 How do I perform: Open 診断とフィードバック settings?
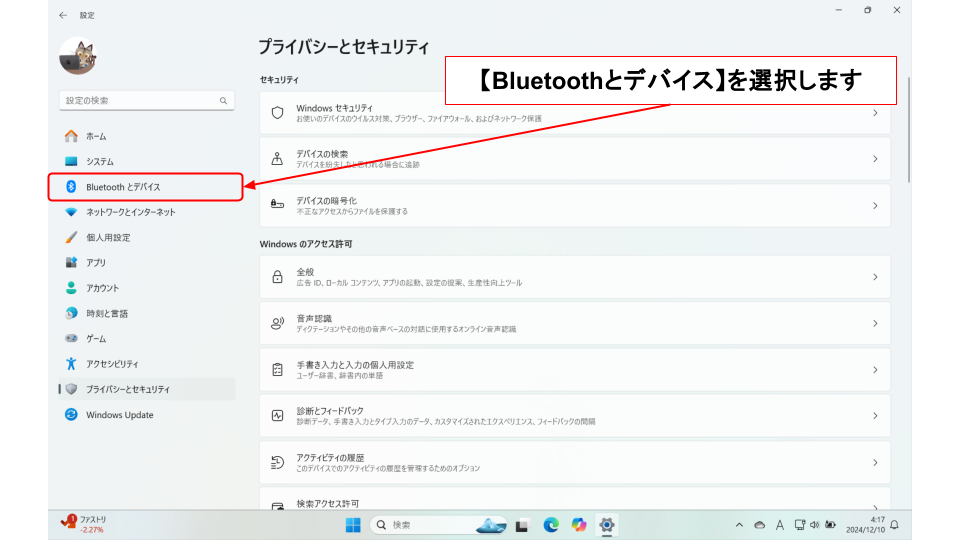(x=575, y=415)
